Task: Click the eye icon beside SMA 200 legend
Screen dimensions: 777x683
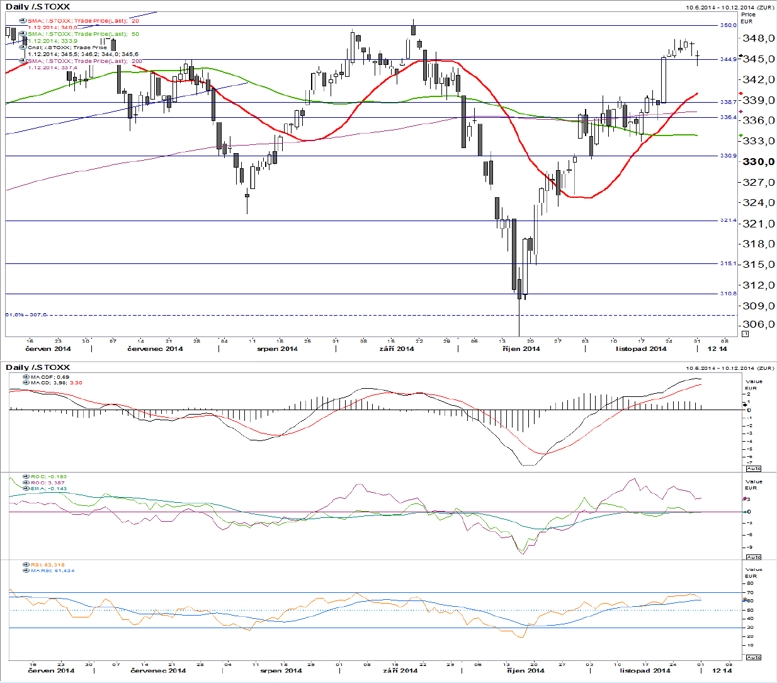Action: (x=23, y=60)
